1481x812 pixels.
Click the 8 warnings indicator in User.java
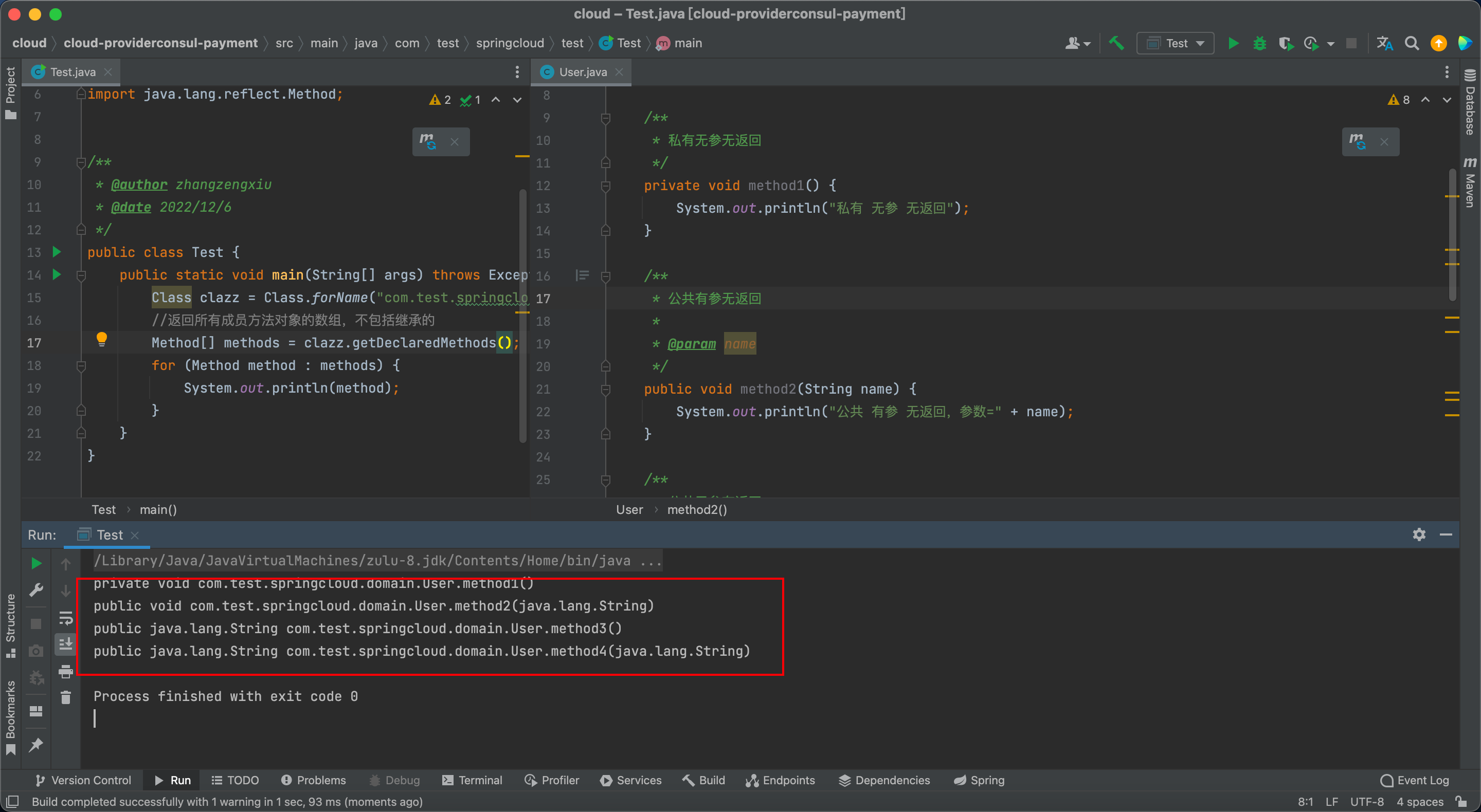click(1398, 100)
